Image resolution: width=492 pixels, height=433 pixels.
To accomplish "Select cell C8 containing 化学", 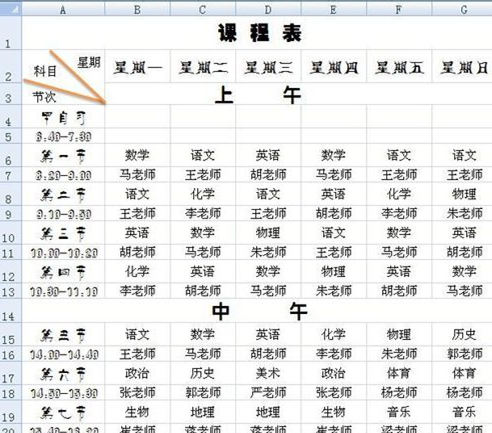I will click(x=203, y=194).
